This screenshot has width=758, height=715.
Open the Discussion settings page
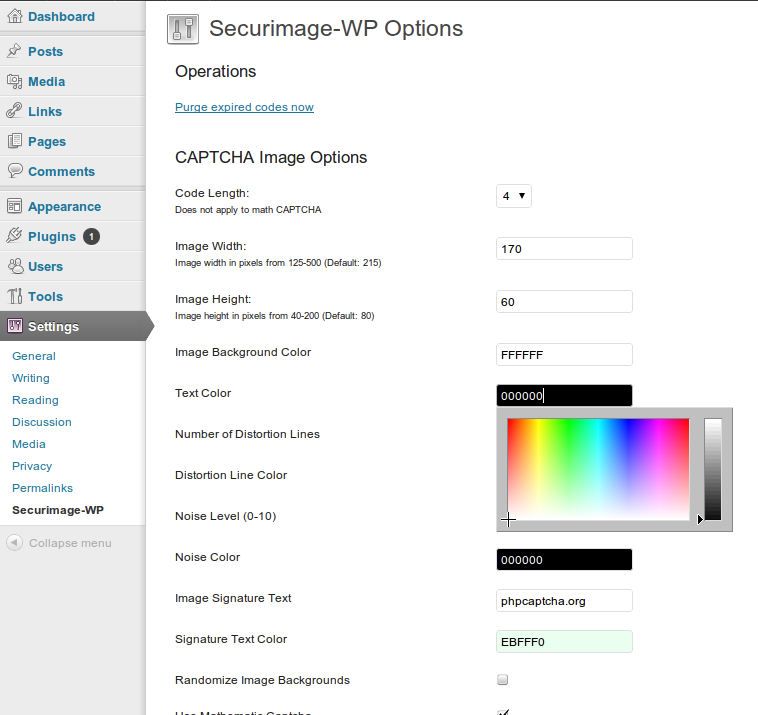[x=42, y=422]
